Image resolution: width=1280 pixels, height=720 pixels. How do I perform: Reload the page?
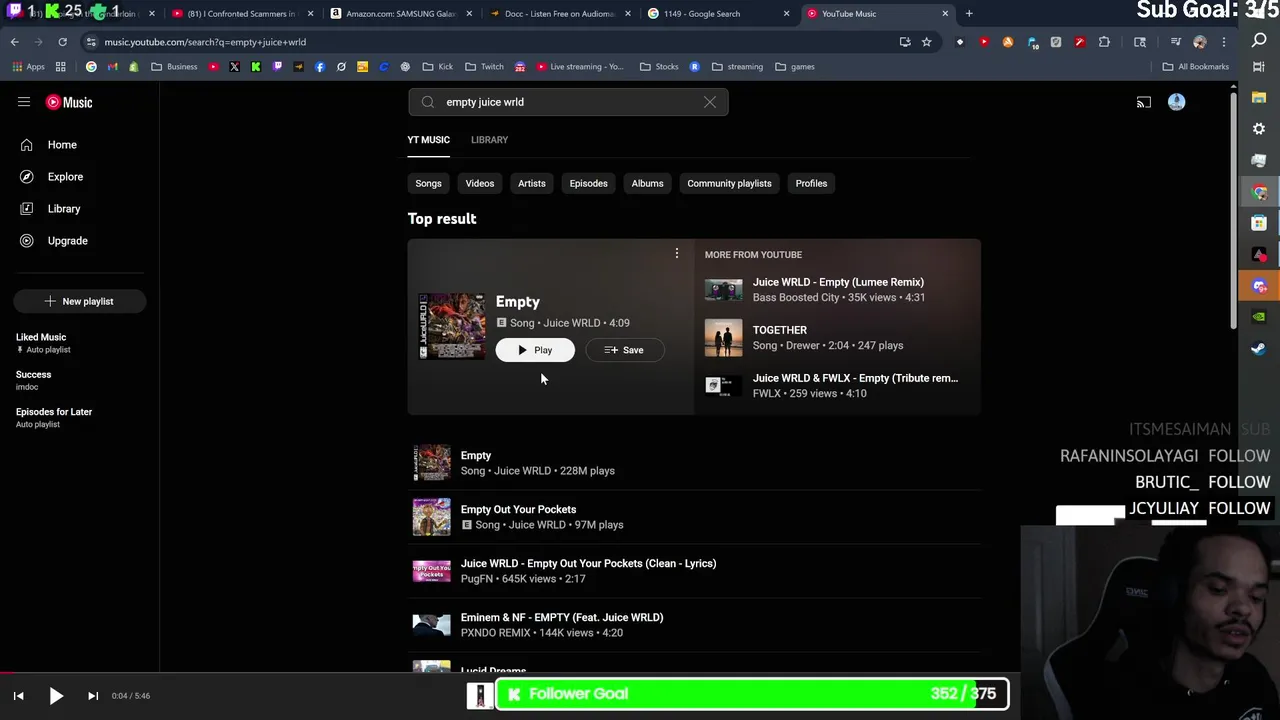coord(62,42)
